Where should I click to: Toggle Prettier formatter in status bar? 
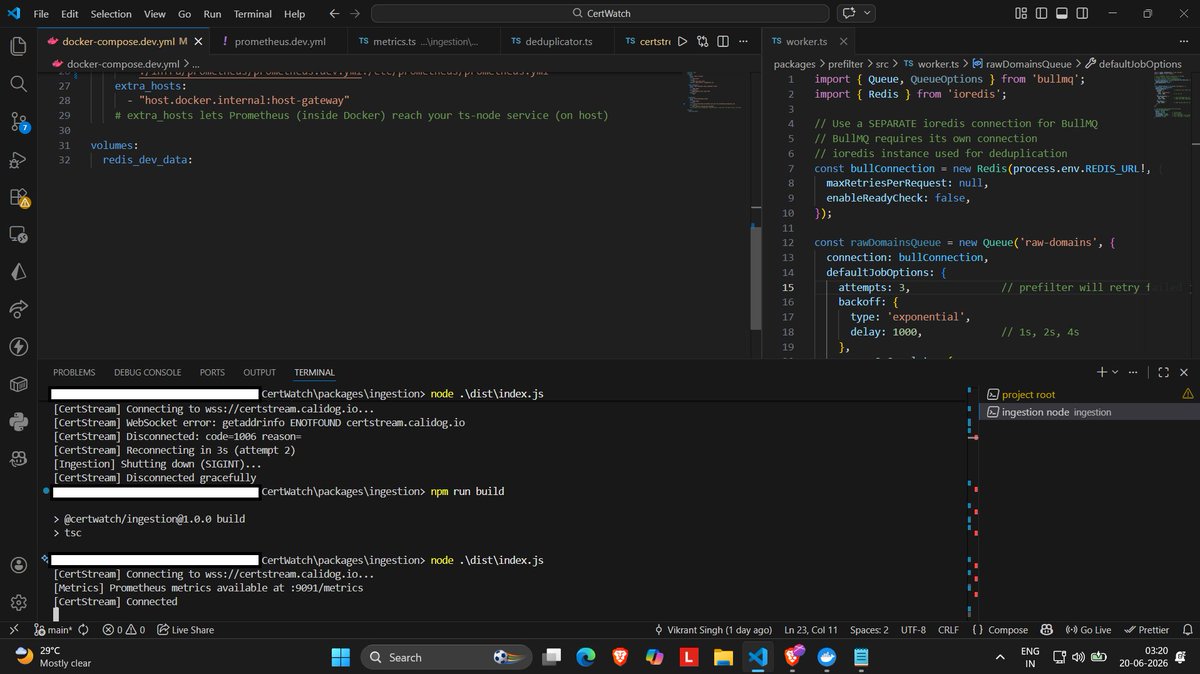(x=1146, y=630)
